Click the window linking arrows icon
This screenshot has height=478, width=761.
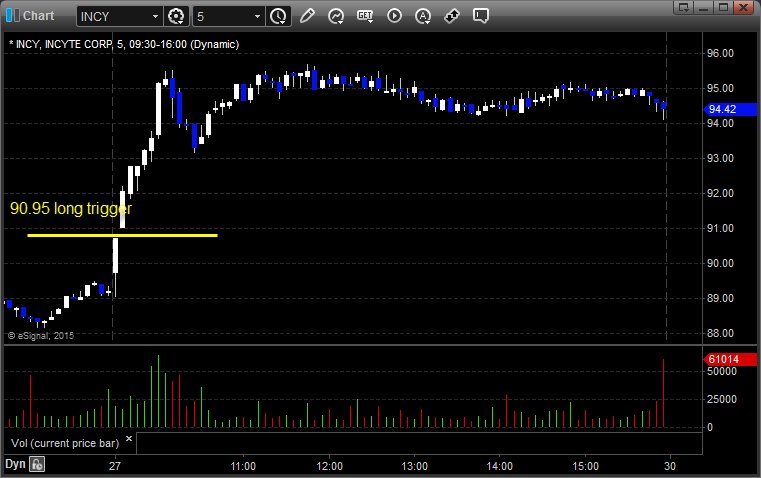pyautogui.click(x=452, y=16)
